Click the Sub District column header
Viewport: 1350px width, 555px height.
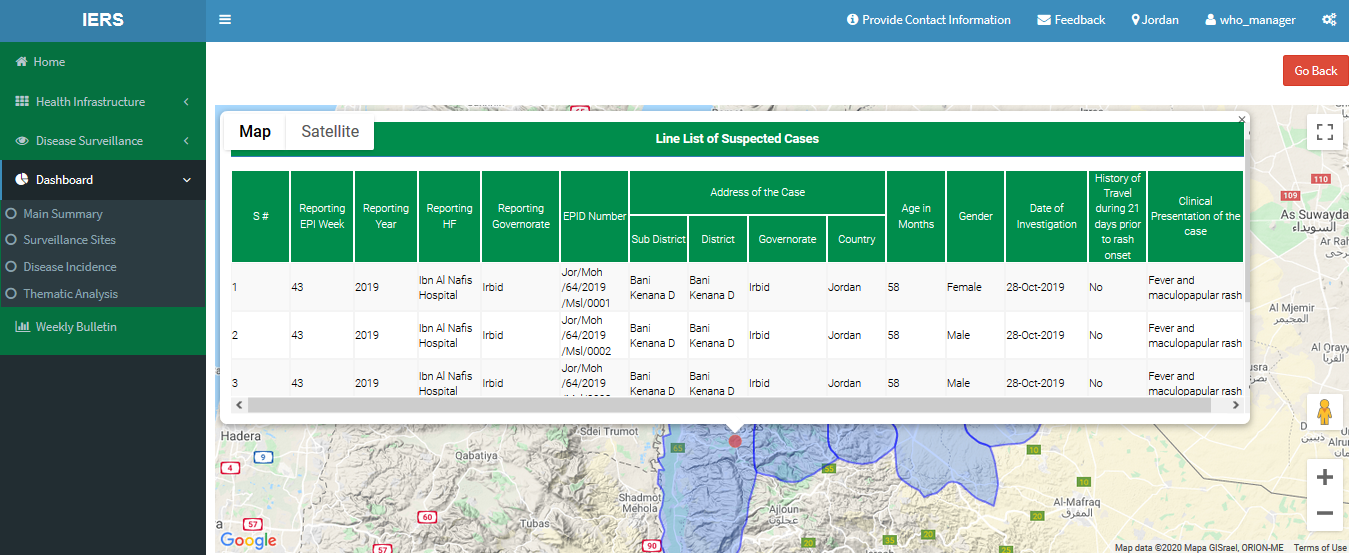[x=659, y=240]
